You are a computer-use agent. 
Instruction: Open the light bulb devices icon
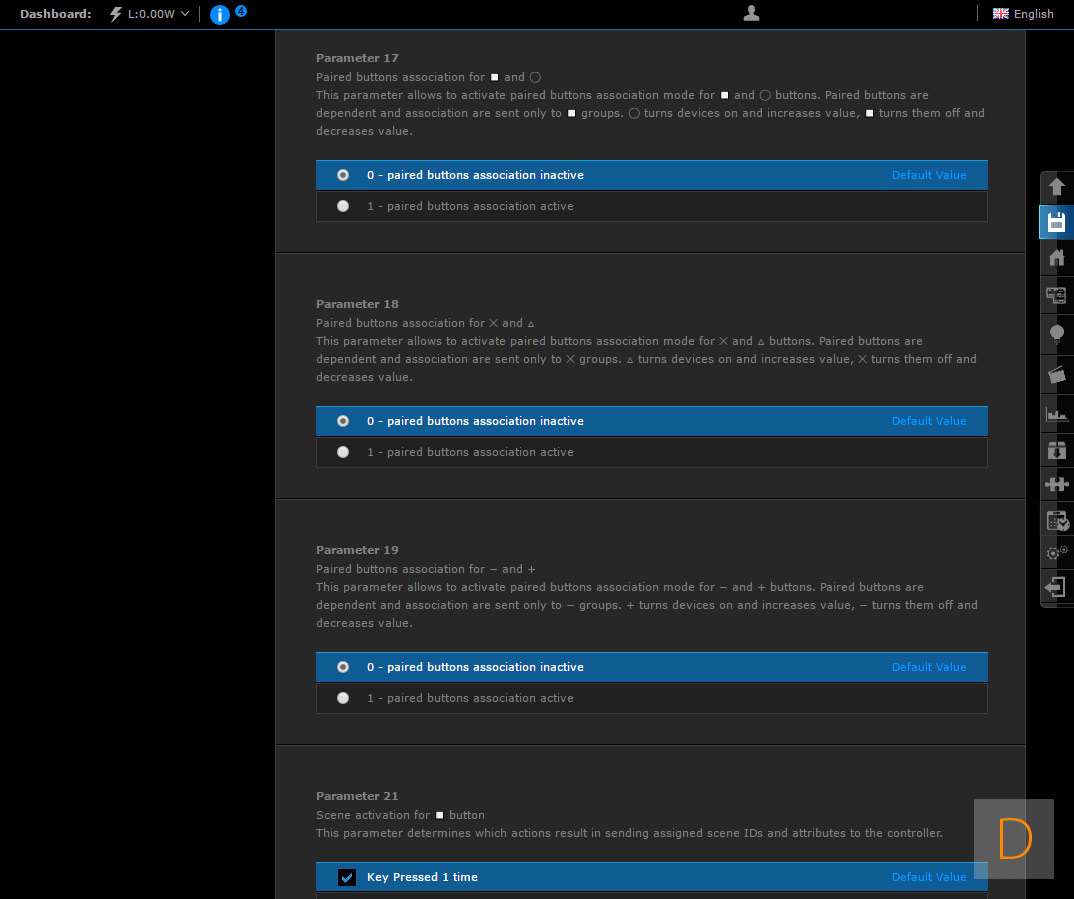(1056, 334)
